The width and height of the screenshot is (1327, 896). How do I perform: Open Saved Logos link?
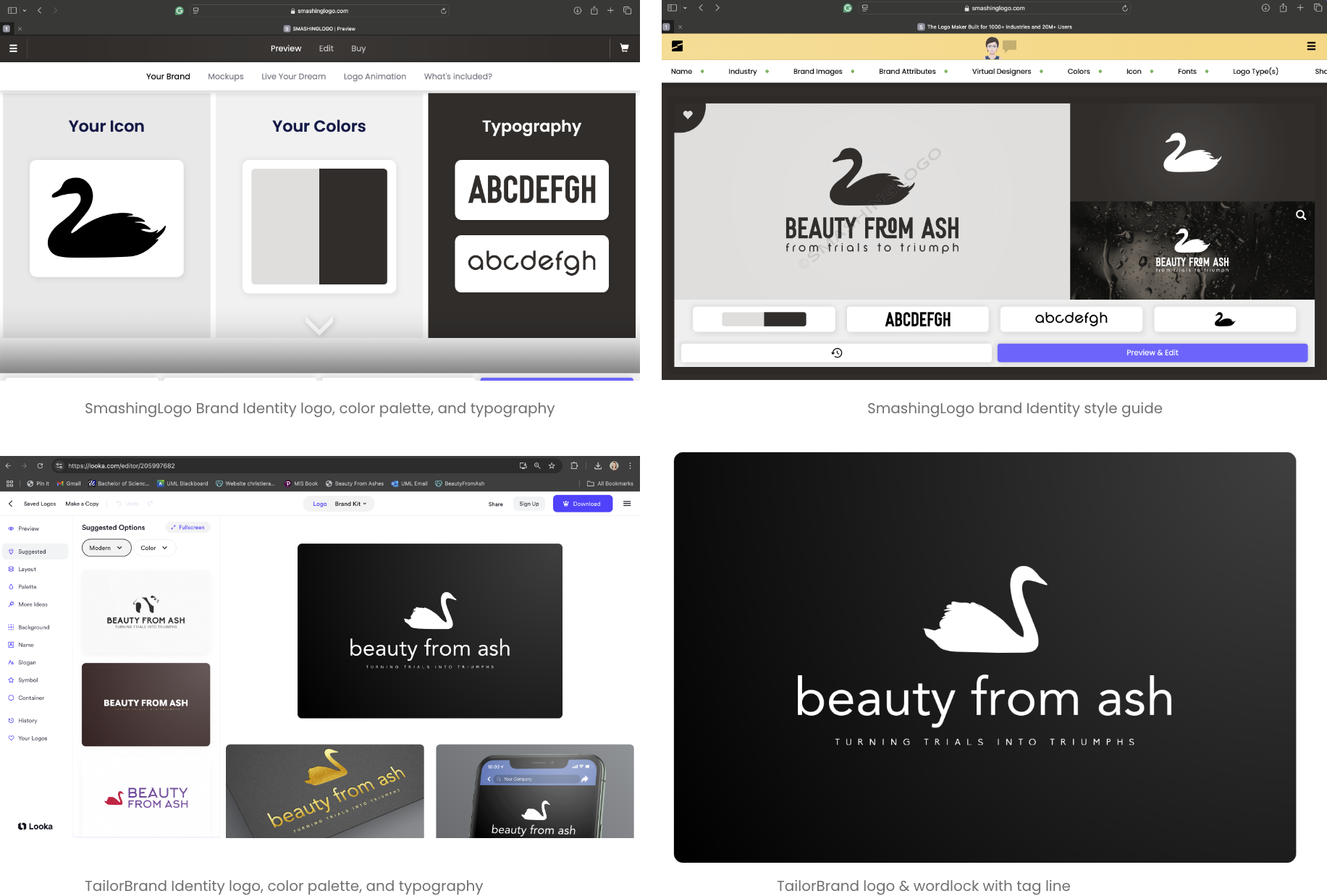click(40, 504)
